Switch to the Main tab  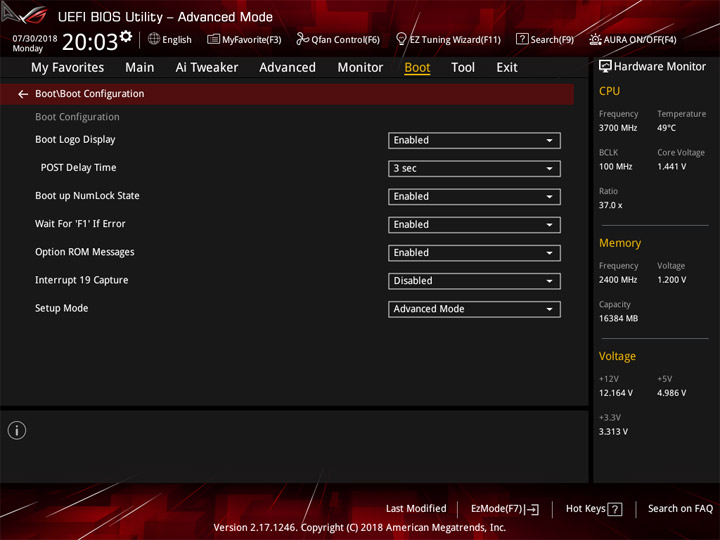coord(140,68)
